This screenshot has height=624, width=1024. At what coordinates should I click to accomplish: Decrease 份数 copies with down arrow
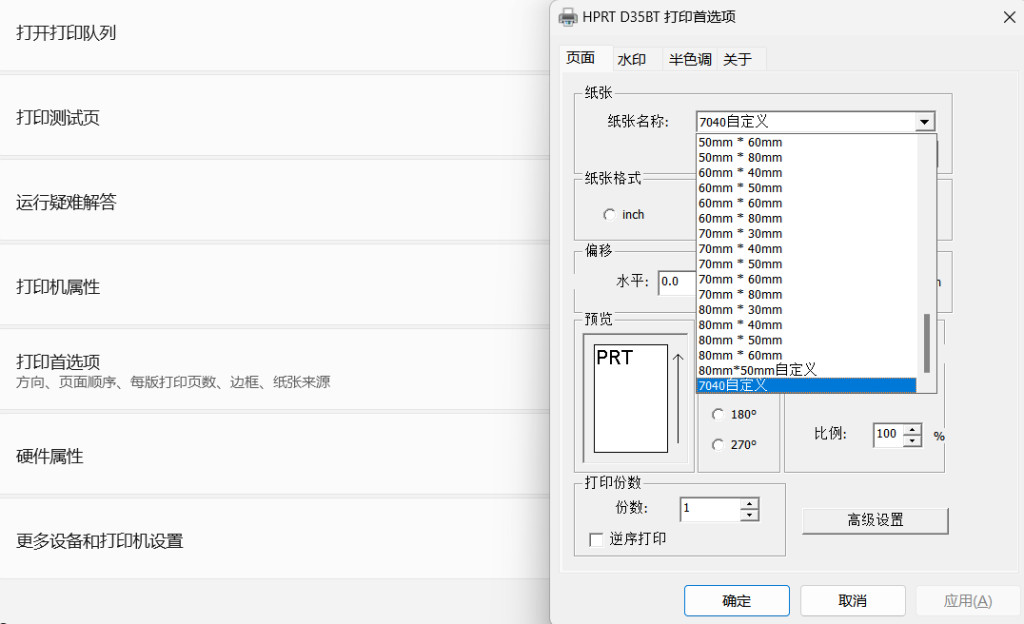pos(750,515)
